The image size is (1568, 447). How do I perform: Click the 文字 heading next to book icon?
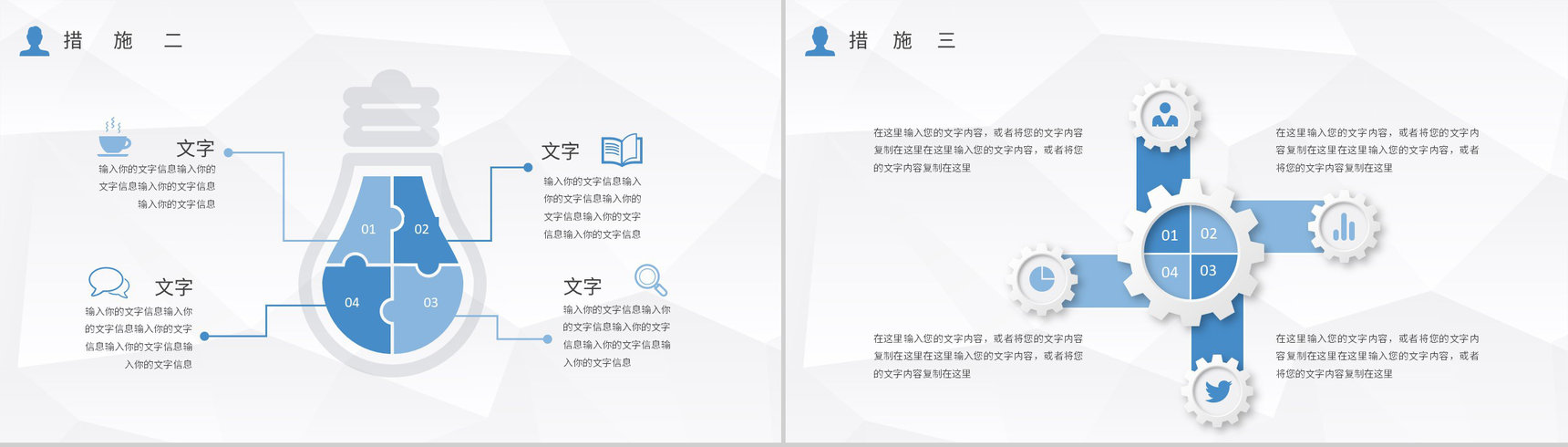click(561, 151)
